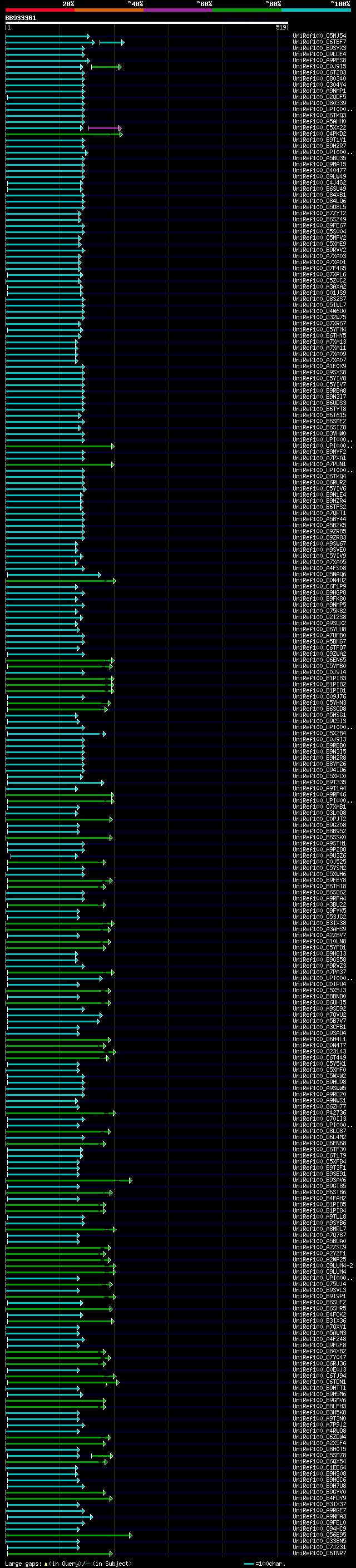This screenshot has height=1568, width=356.
Task: Click the purple alignment segment of C5XX22
Action: click(104, 128)
